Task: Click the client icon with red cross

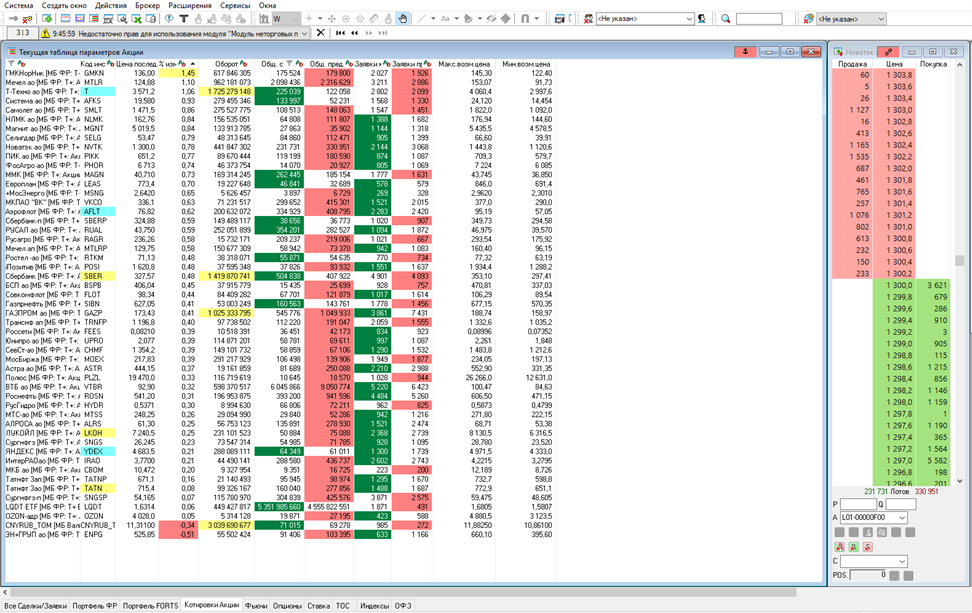Action: tap(588, 19)
